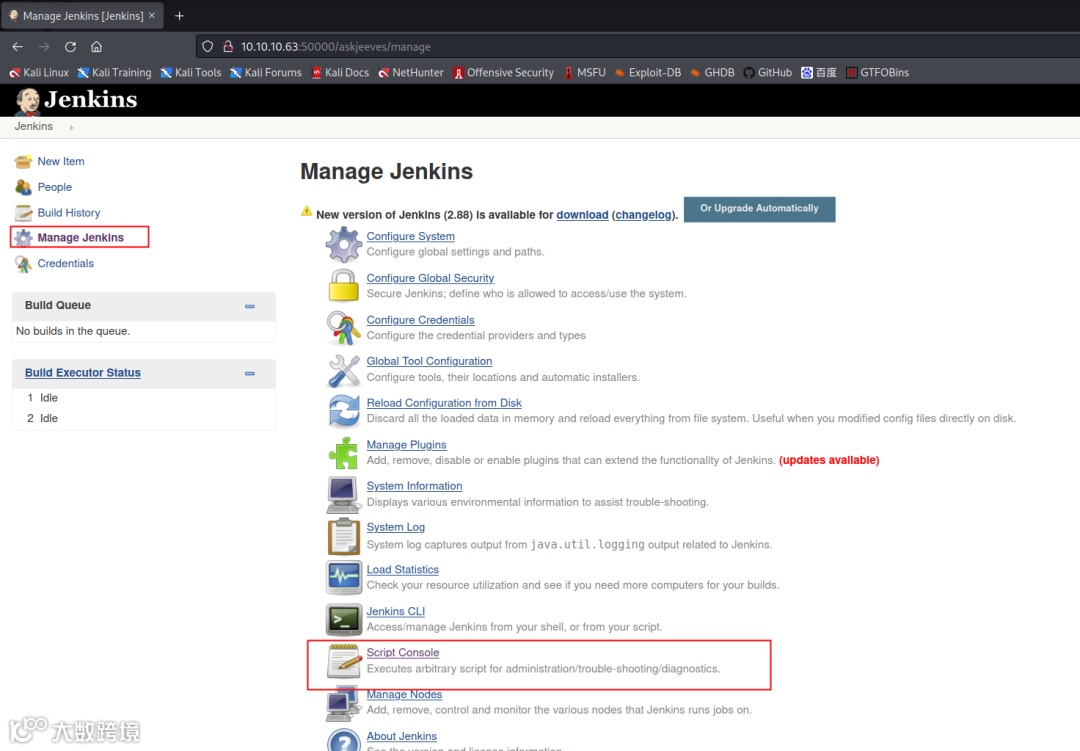Click the browser URL address field
The width and height of the screenshot is (1080, 751).
(637, 46)
